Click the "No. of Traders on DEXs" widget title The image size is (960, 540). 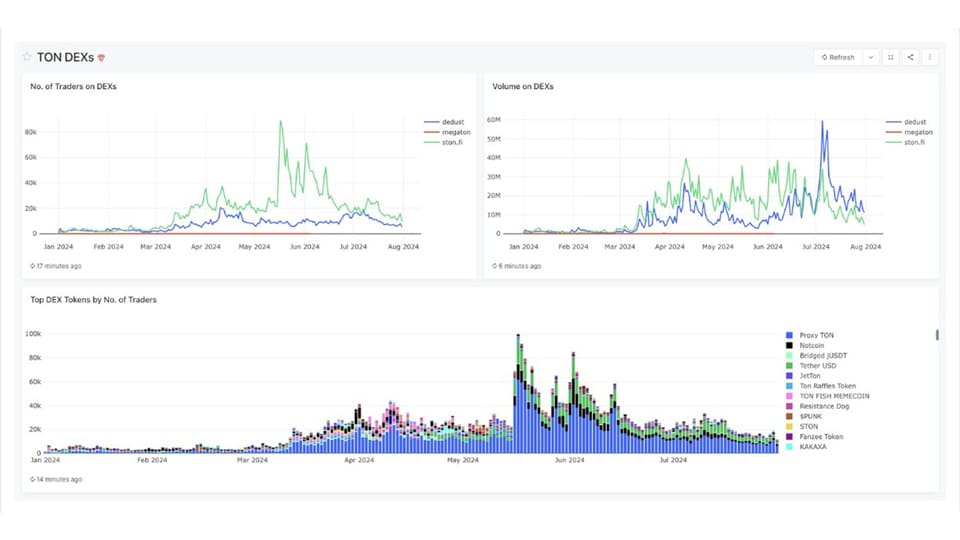point(73,86)
